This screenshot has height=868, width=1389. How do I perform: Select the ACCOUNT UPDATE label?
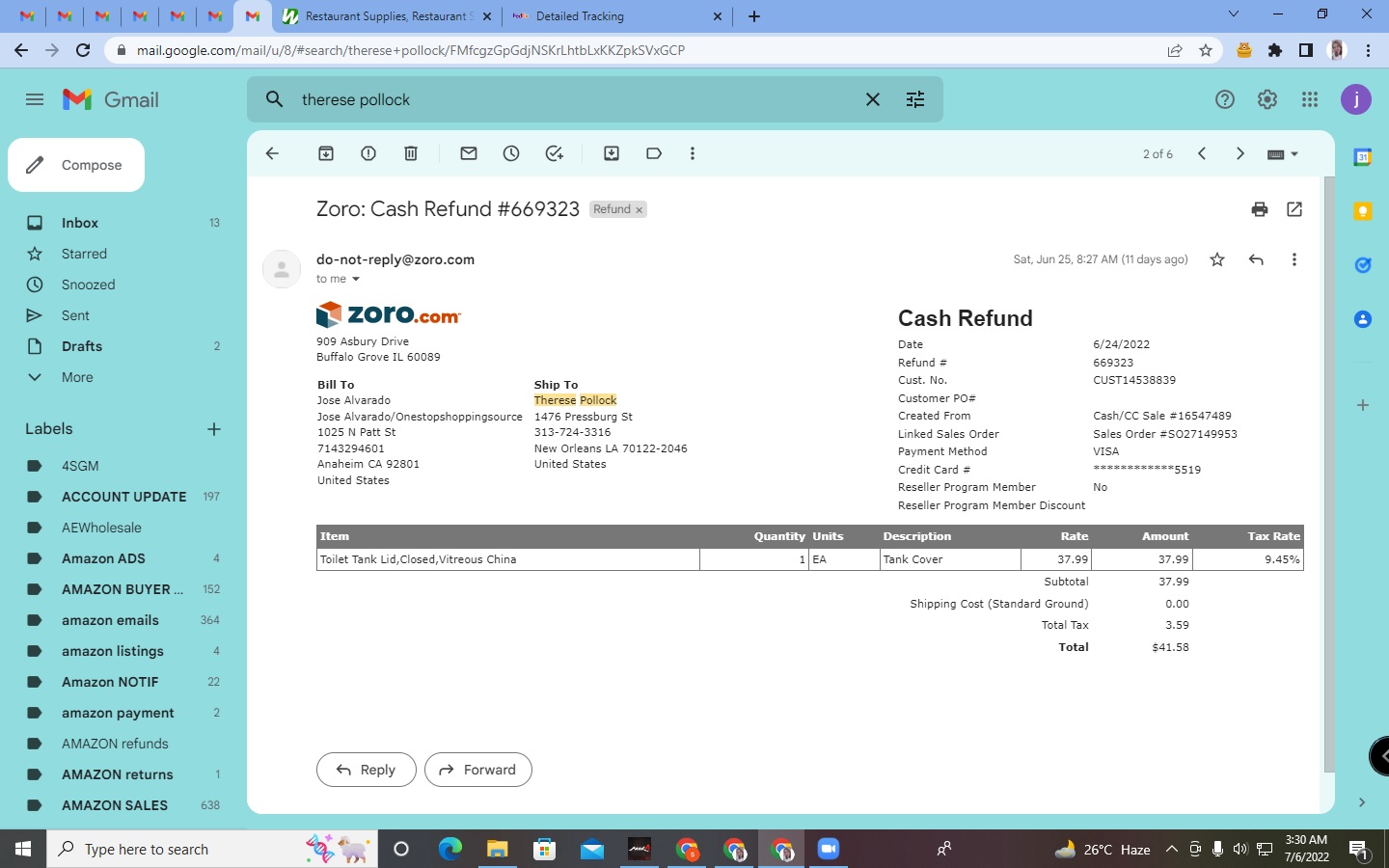[x=123, y=497]
